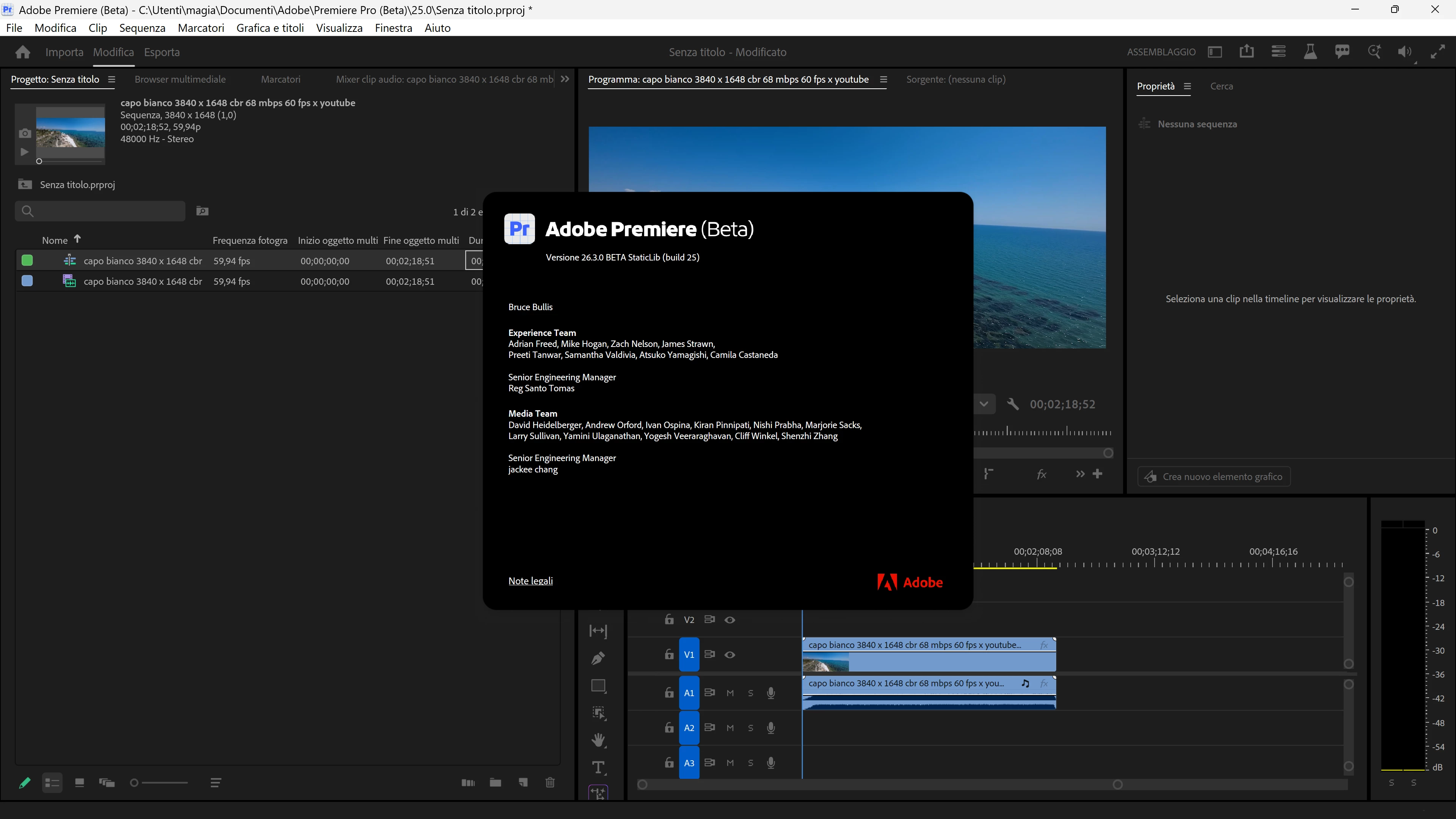Viewport: 1456px width, 819px height.
Task: Open Program monitor panel menu
Action: 883,80
